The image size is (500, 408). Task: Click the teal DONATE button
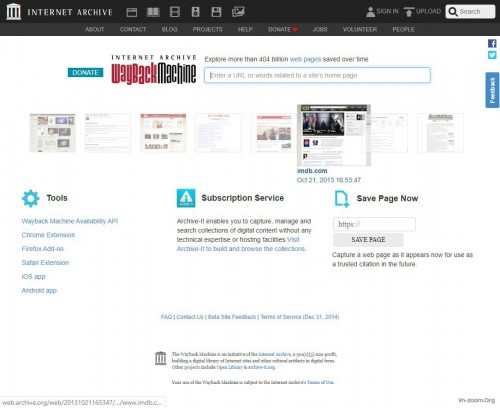coord(85,72)
